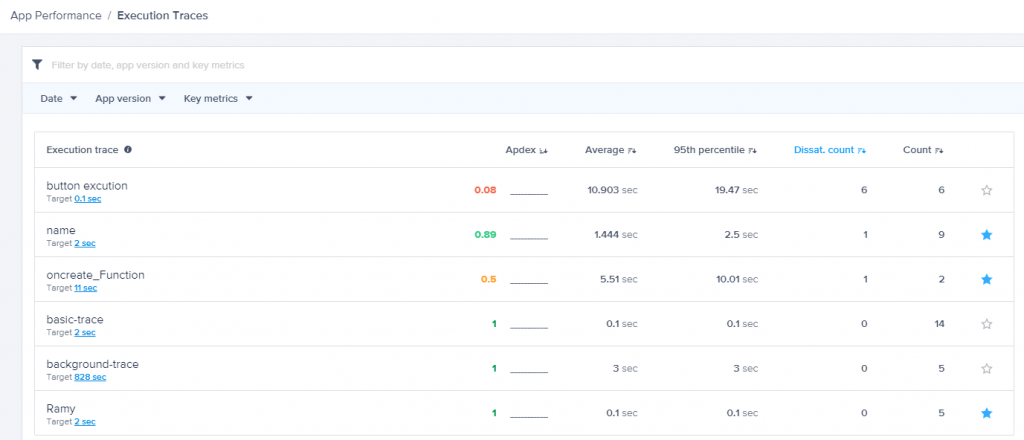Sort by Apdex column sort icon
Image resolution: width=1024 pixels, height=440 pixels.
[544, 151]
